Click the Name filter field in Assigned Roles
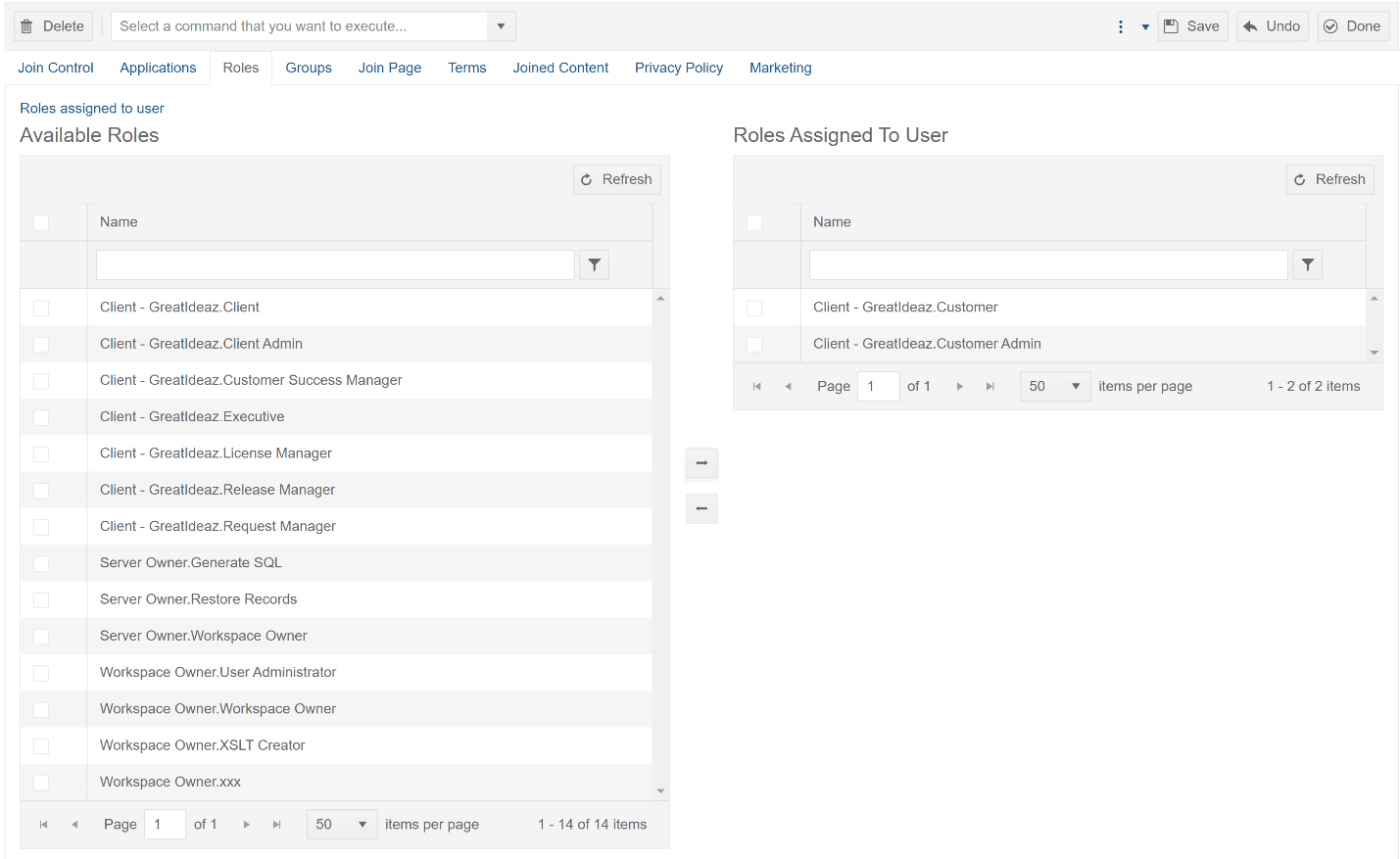Viewport: 1400px width, 859px height. click(x=1047, y=265)
